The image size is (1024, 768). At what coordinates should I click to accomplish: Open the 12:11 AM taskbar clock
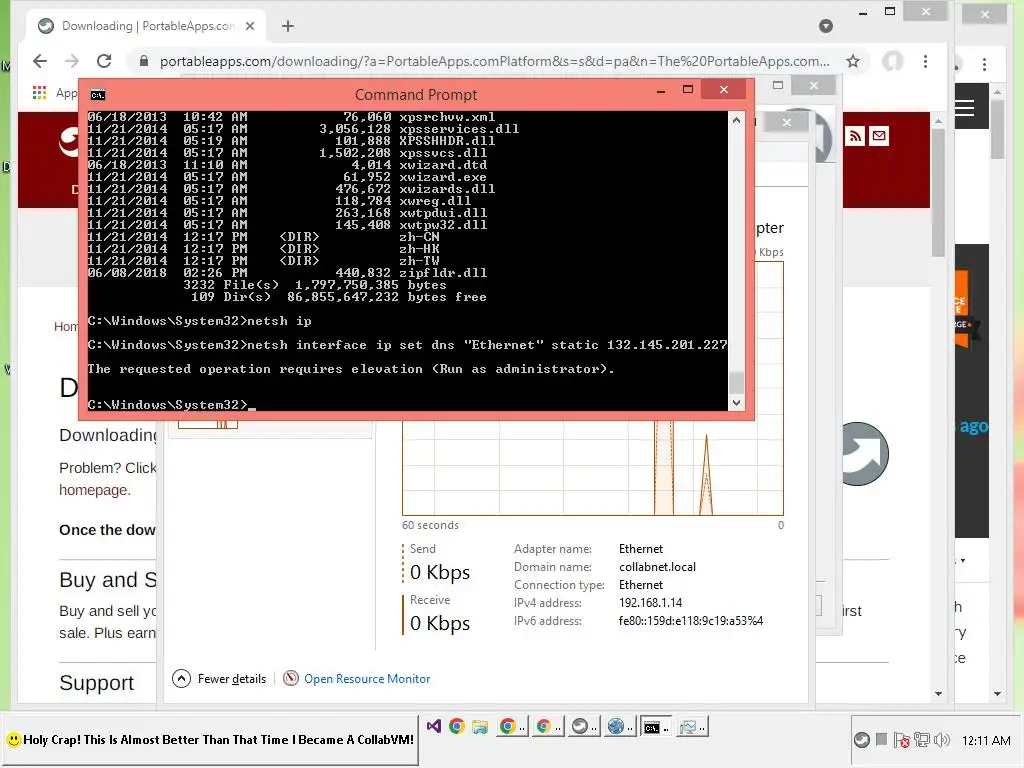point(986,741)
